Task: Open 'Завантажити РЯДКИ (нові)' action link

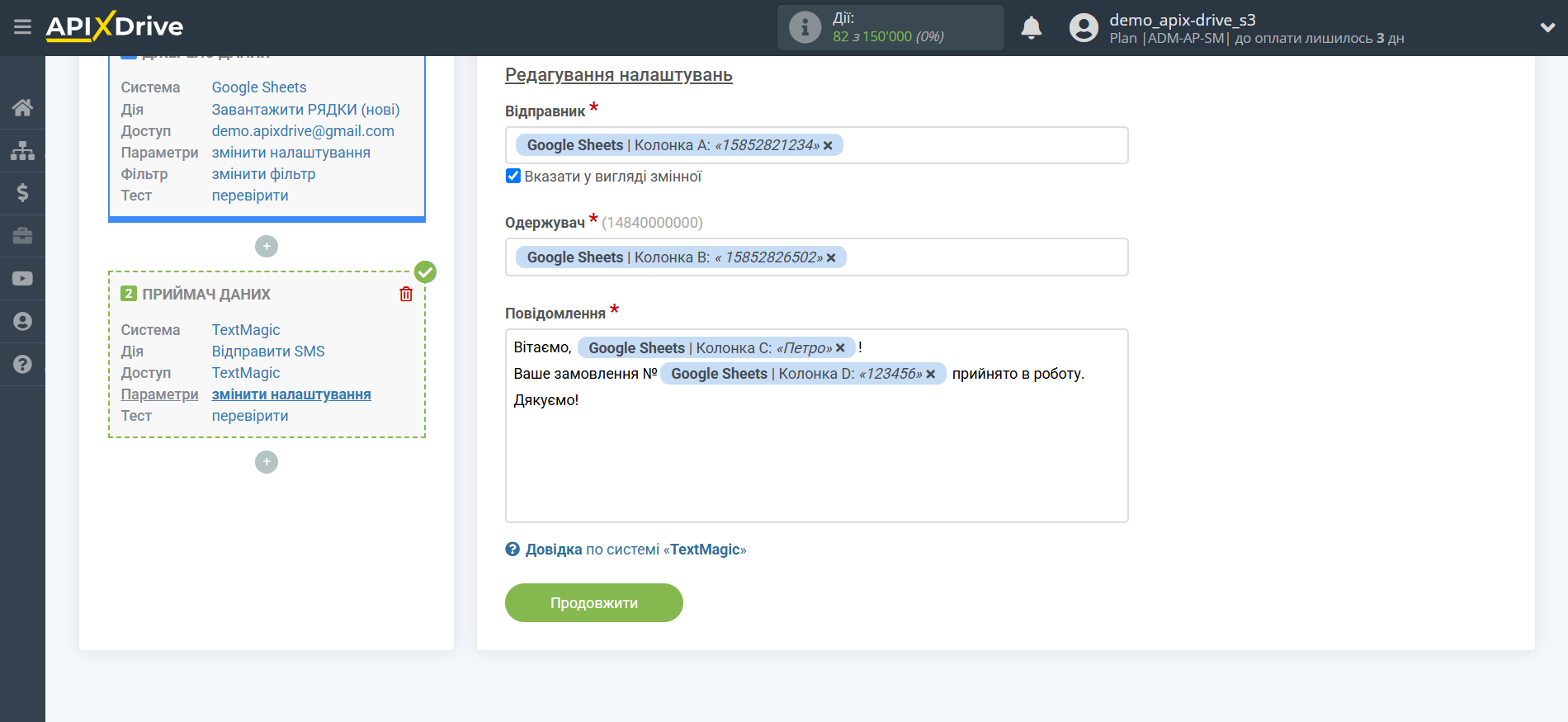Action: pyautogui.click(x=305, y=110)
